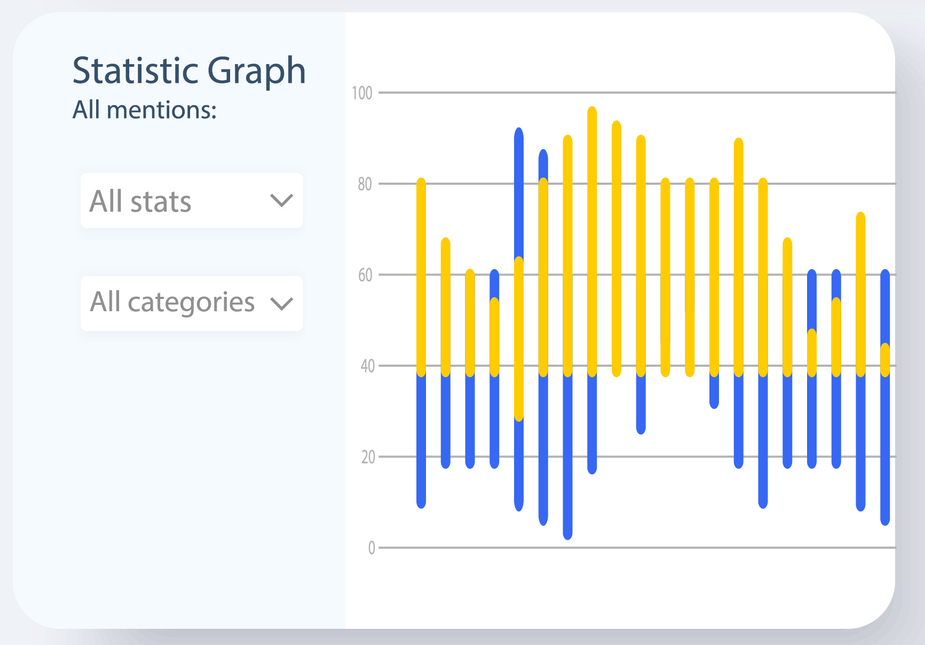Click the third bar from left's yellow segment
925x645 pixels.
(x=470, y=320)
